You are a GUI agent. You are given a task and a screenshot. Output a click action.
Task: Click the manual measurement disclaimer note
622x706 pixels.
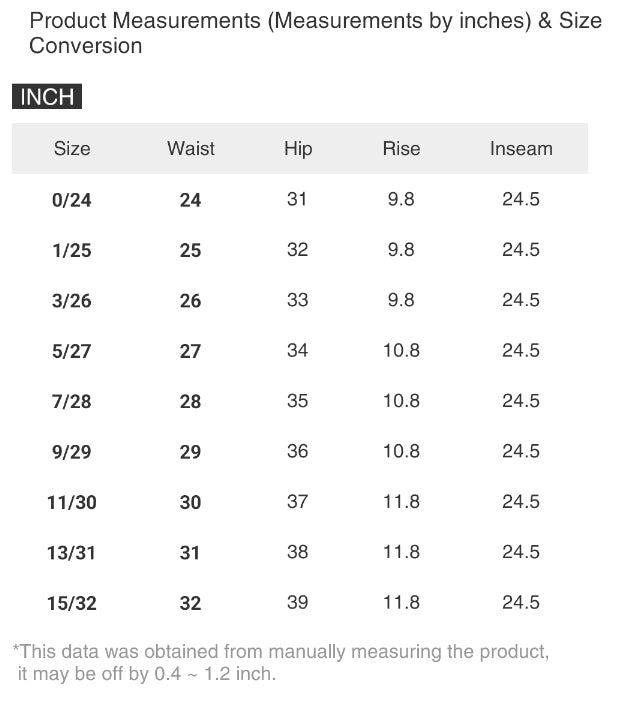281,663
